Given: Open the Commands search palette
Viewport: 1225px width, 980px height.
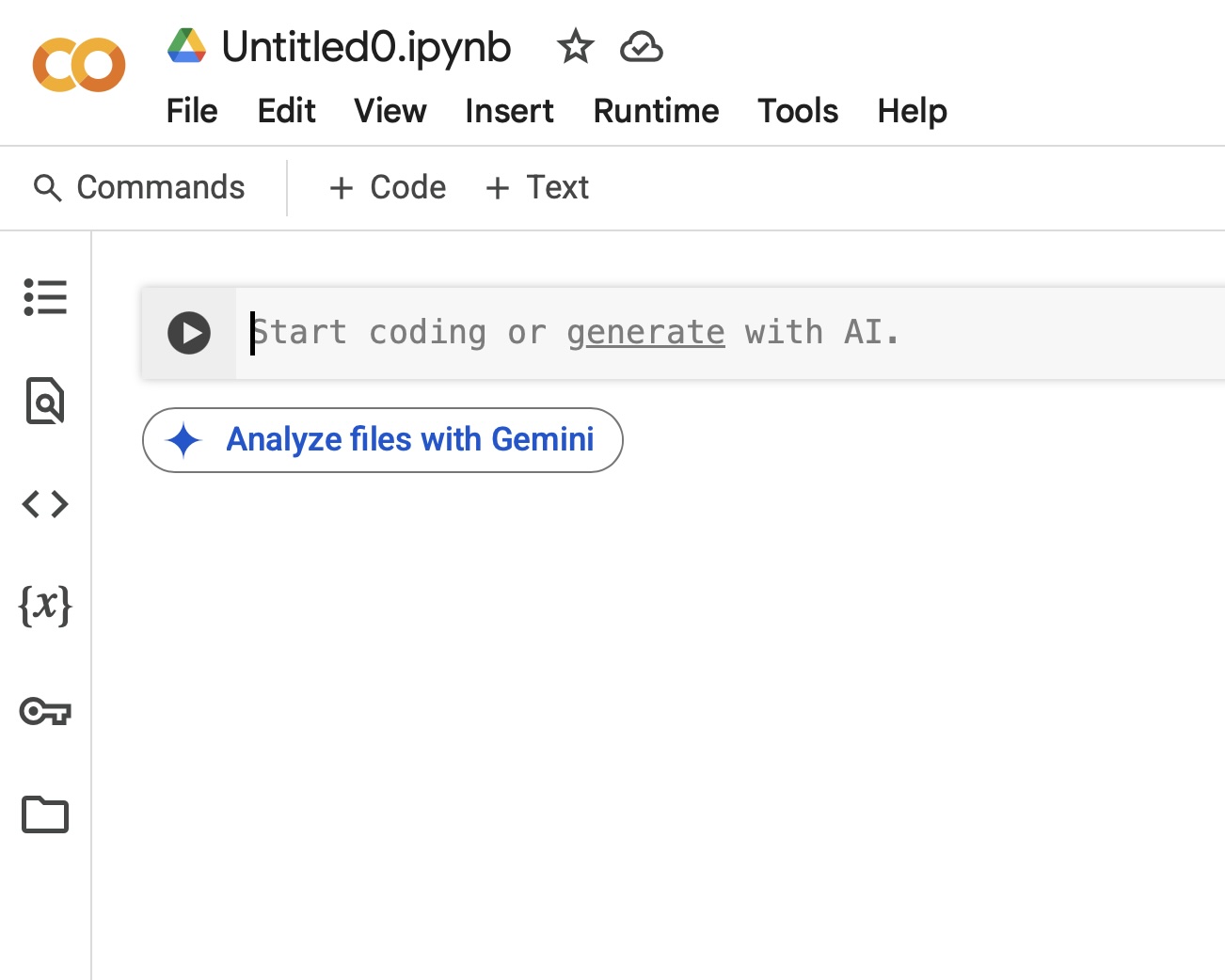Looking at the screenshot, I should tap(140, 187).
